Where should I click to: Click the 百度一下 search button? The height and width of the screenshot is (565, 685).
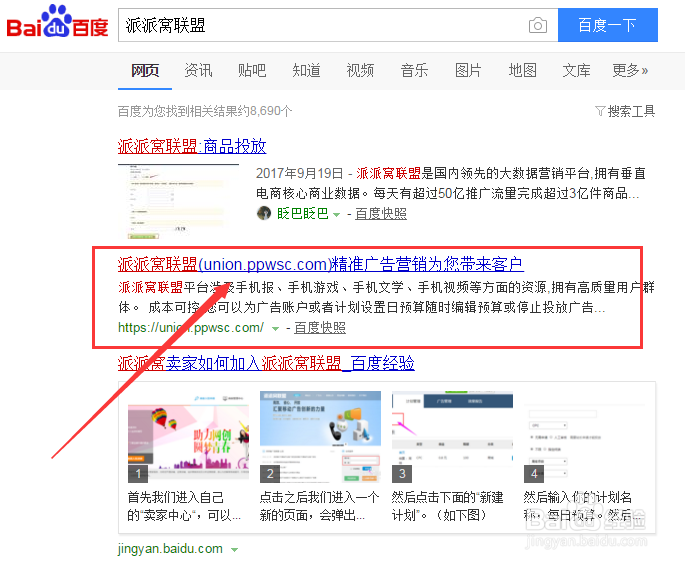608,25
